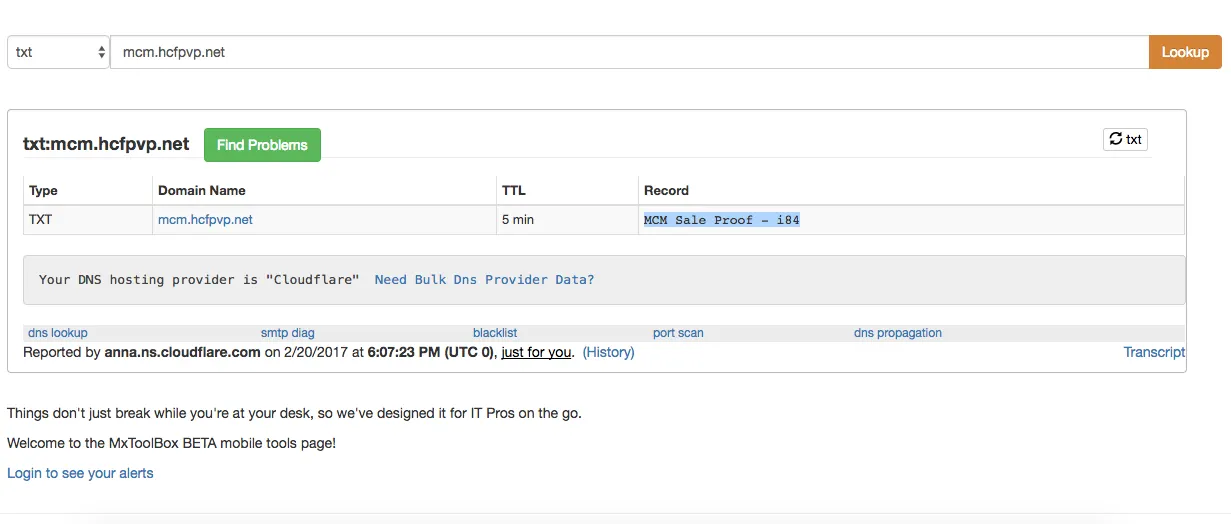The height and width of the screenshot is (524, 1231).
Task: Select the blacklist tool link
Action: (495, 333)
